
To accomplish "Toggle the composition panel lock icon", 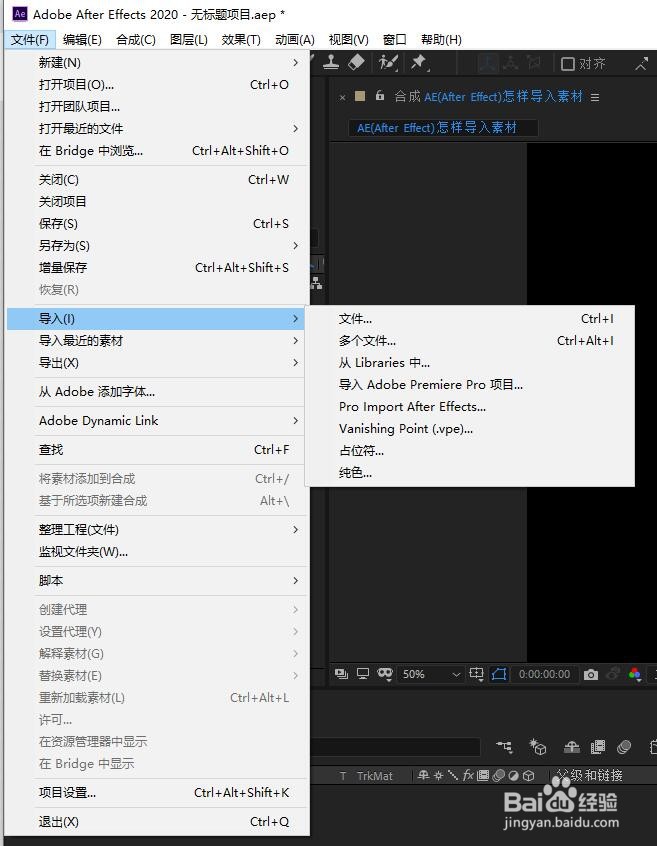I will click(x=380, y=95).
